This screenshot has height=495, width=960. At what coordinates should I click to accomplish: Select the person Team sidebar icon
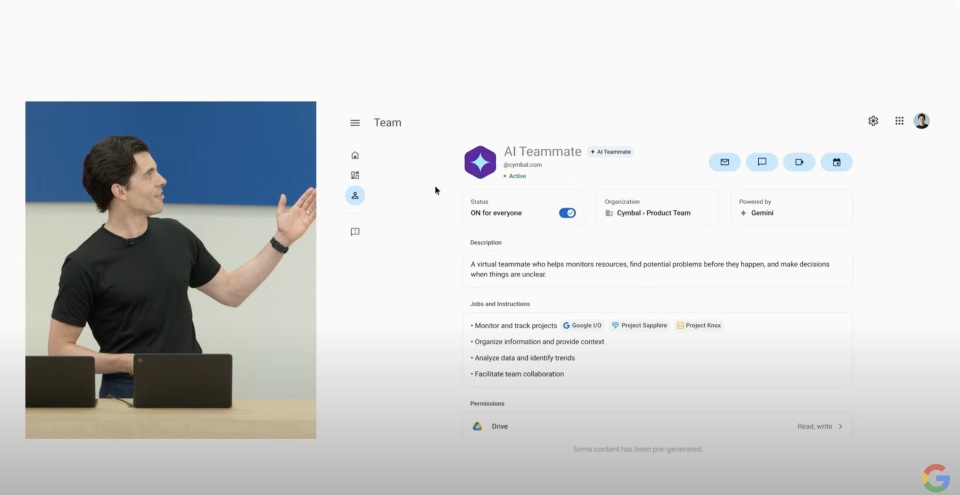[x=355, y=195]
